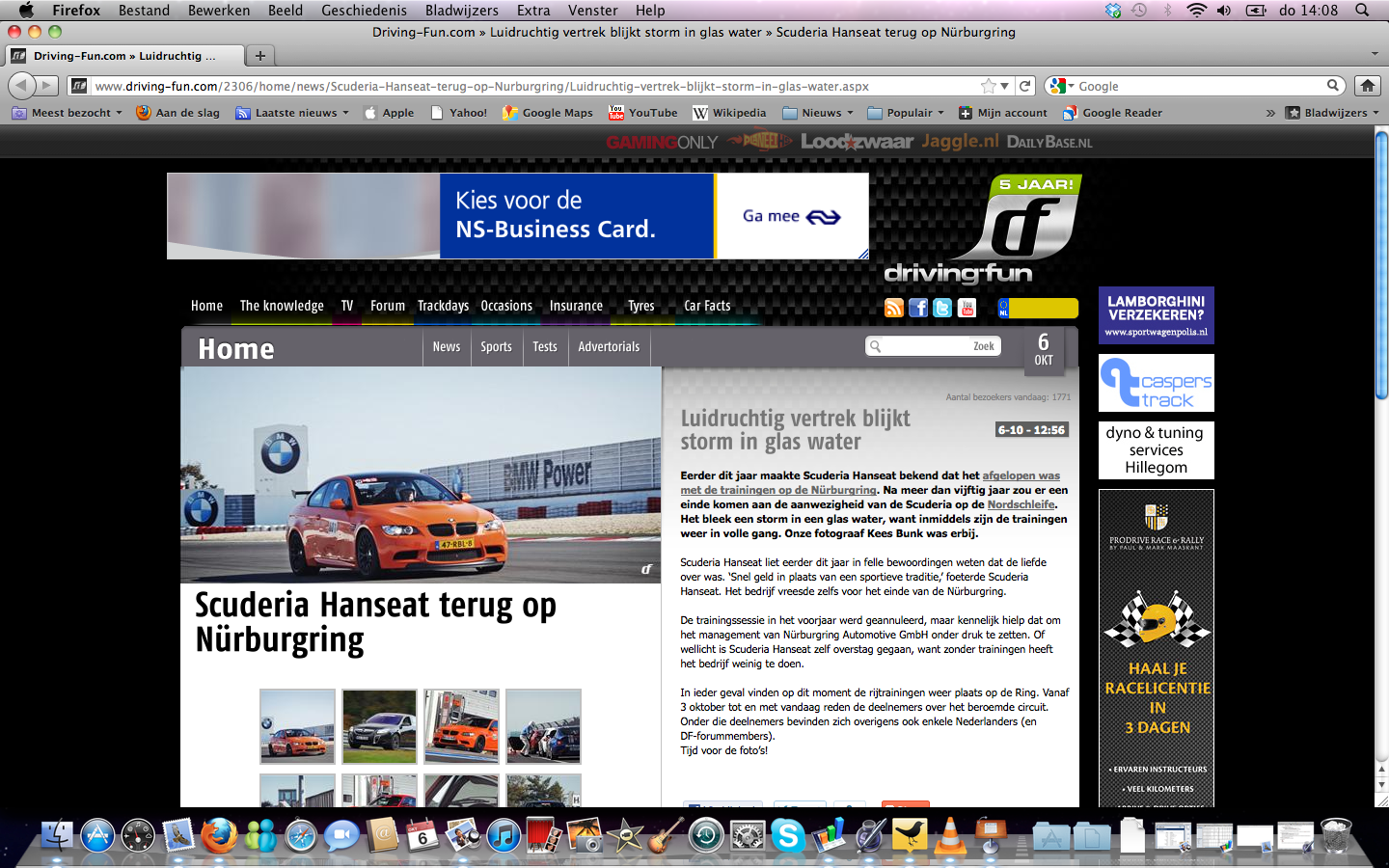Show more bookmarks via the chevron
This screenshot has width=1389, height=868.
[1270, 113]
